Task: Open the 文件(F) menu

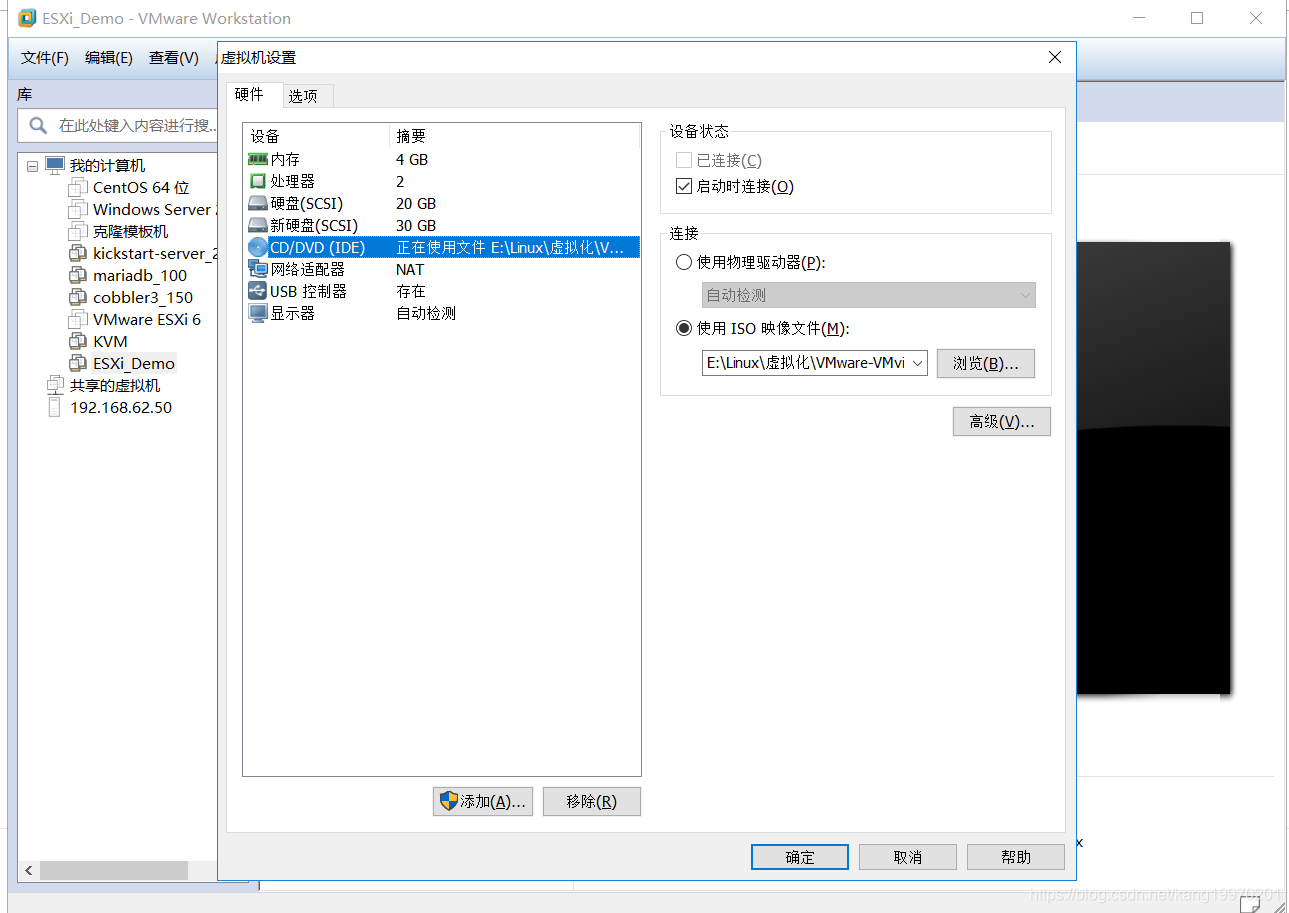Action: 45,57
